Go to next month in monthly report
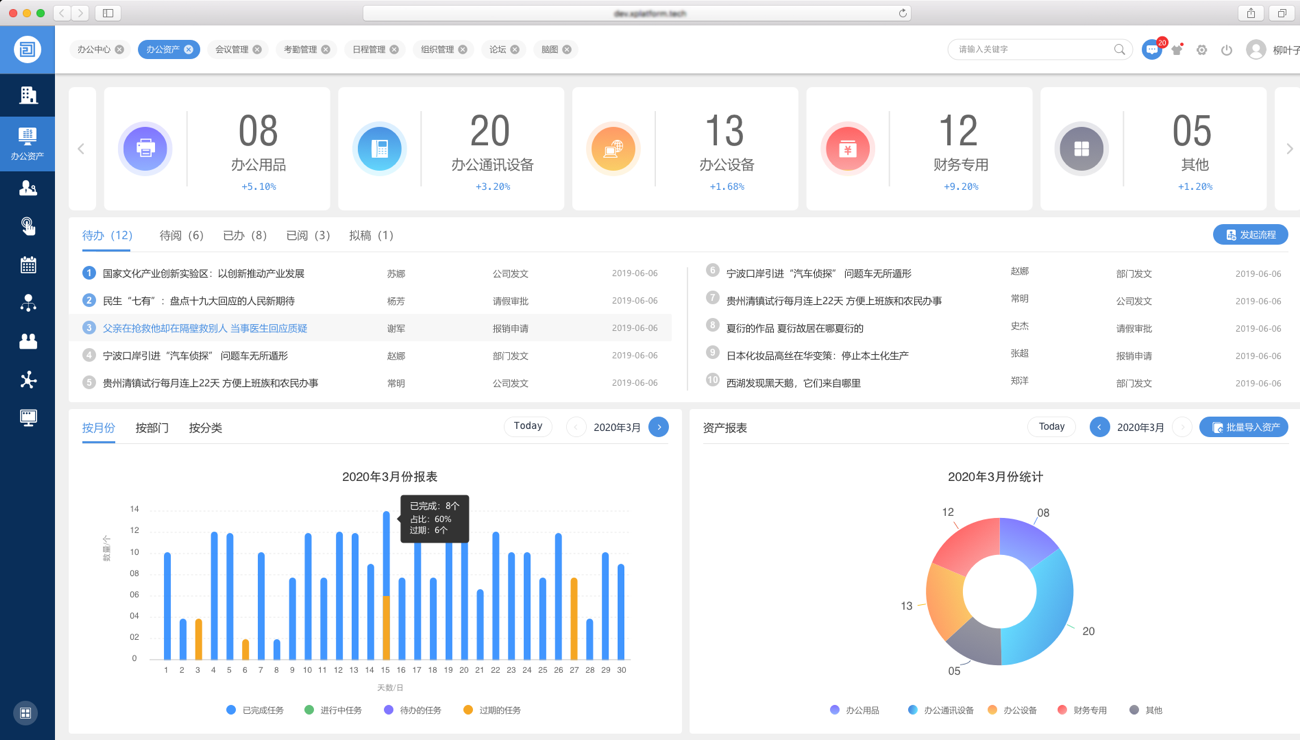 pyautogui.click(x=659, y=427)
